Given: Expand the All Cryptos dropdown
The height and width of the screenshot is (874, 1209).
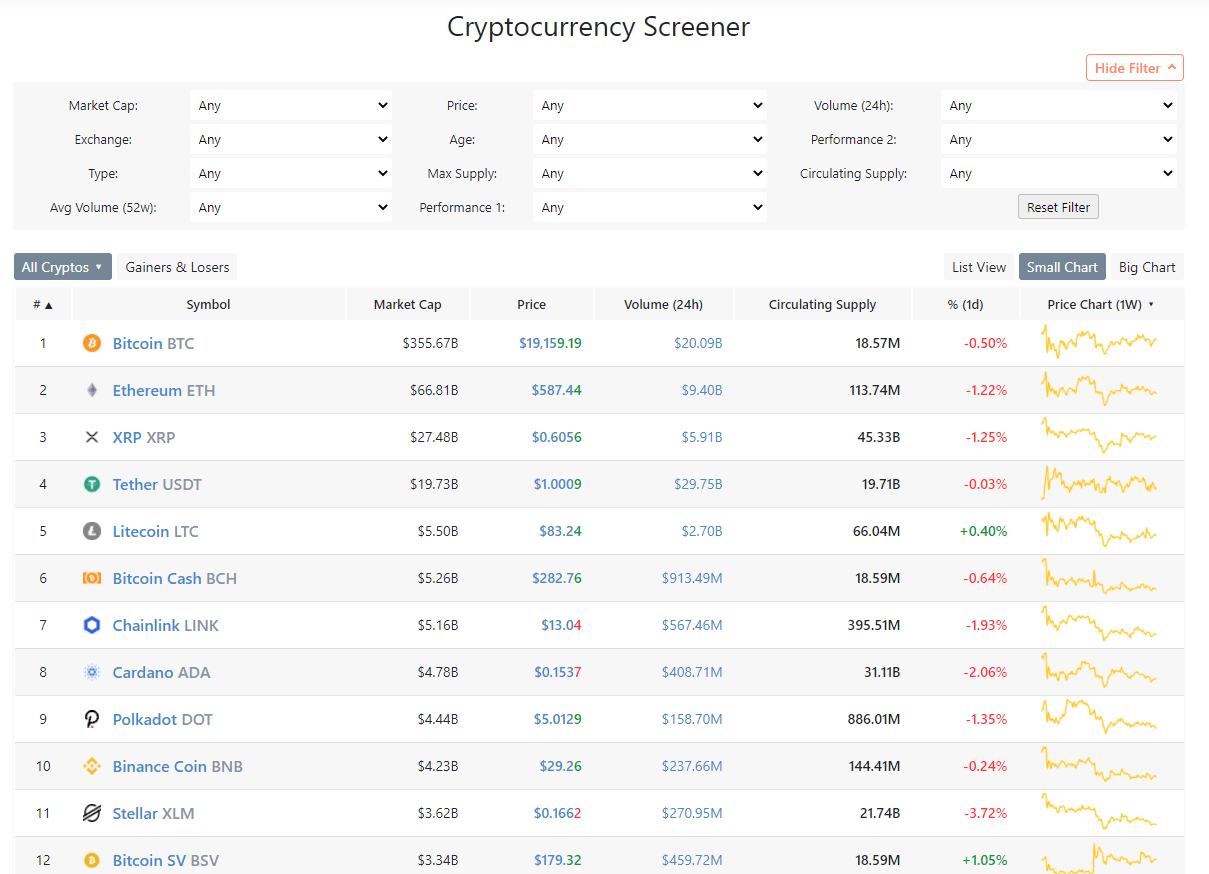Looking at the screenshot, I should tap(63, 267).
